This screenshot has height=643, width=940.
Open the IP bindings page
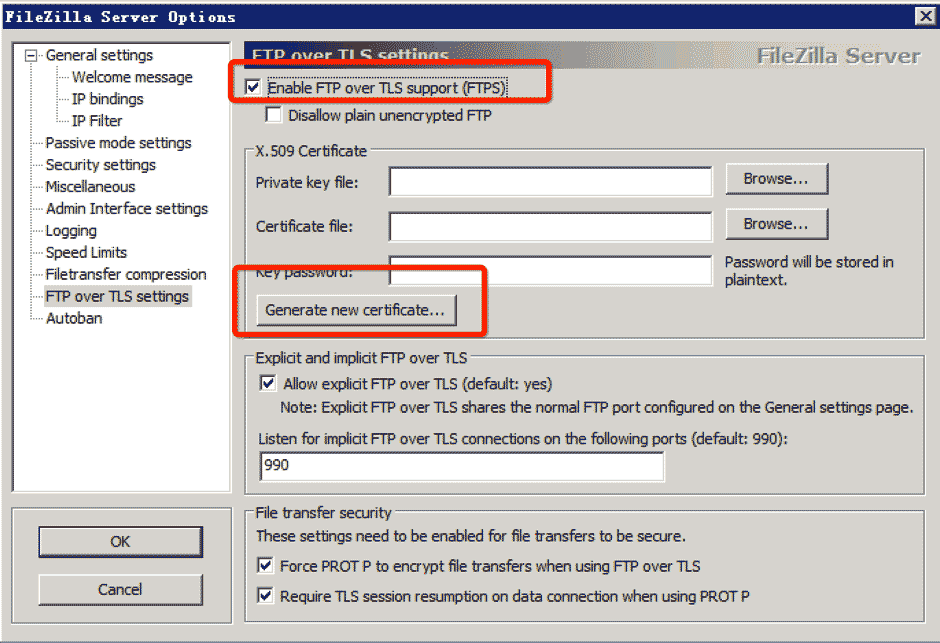tap(107, 99)
